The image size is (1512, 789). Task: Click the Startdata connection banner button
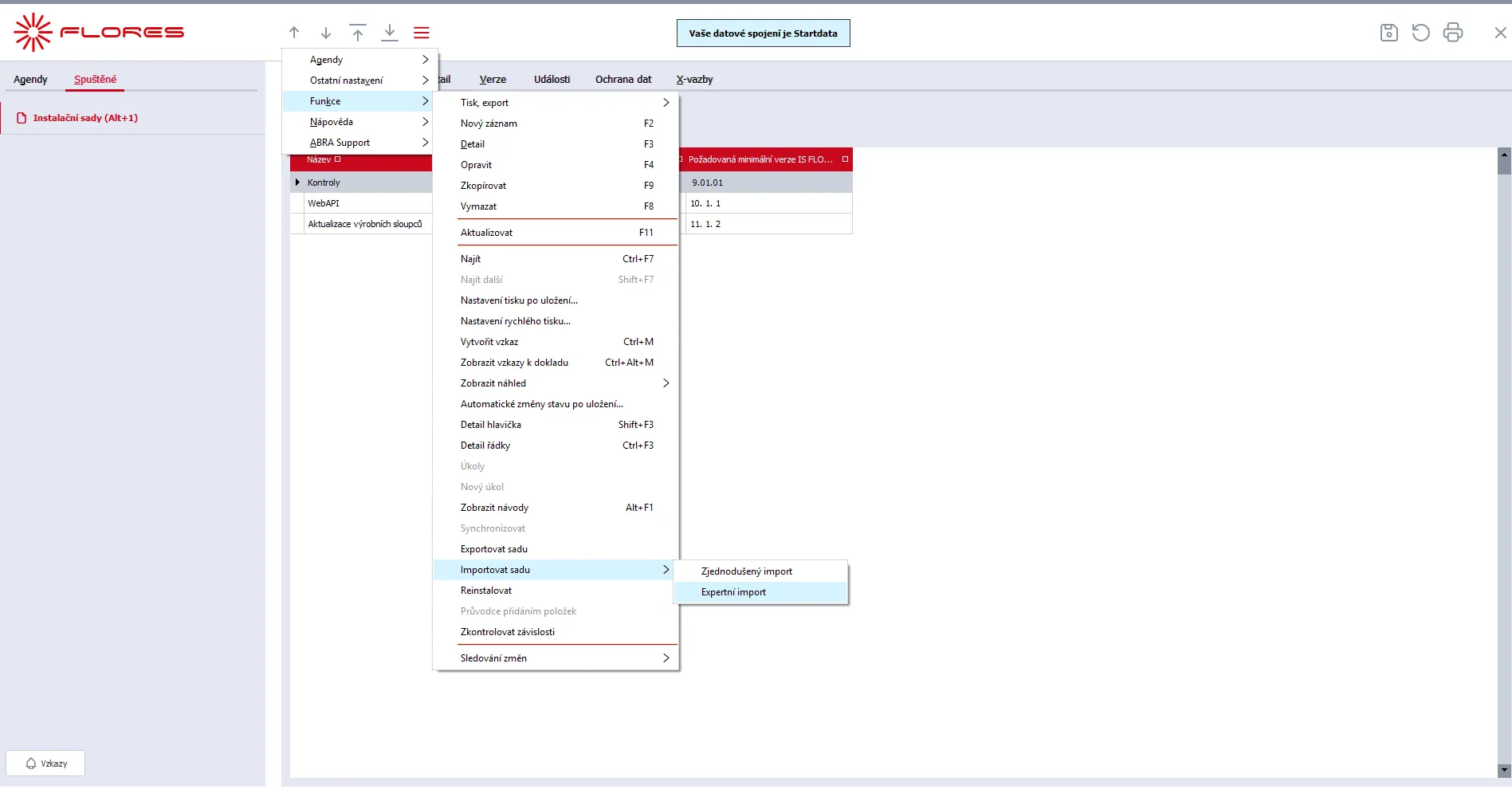(763, 33)
